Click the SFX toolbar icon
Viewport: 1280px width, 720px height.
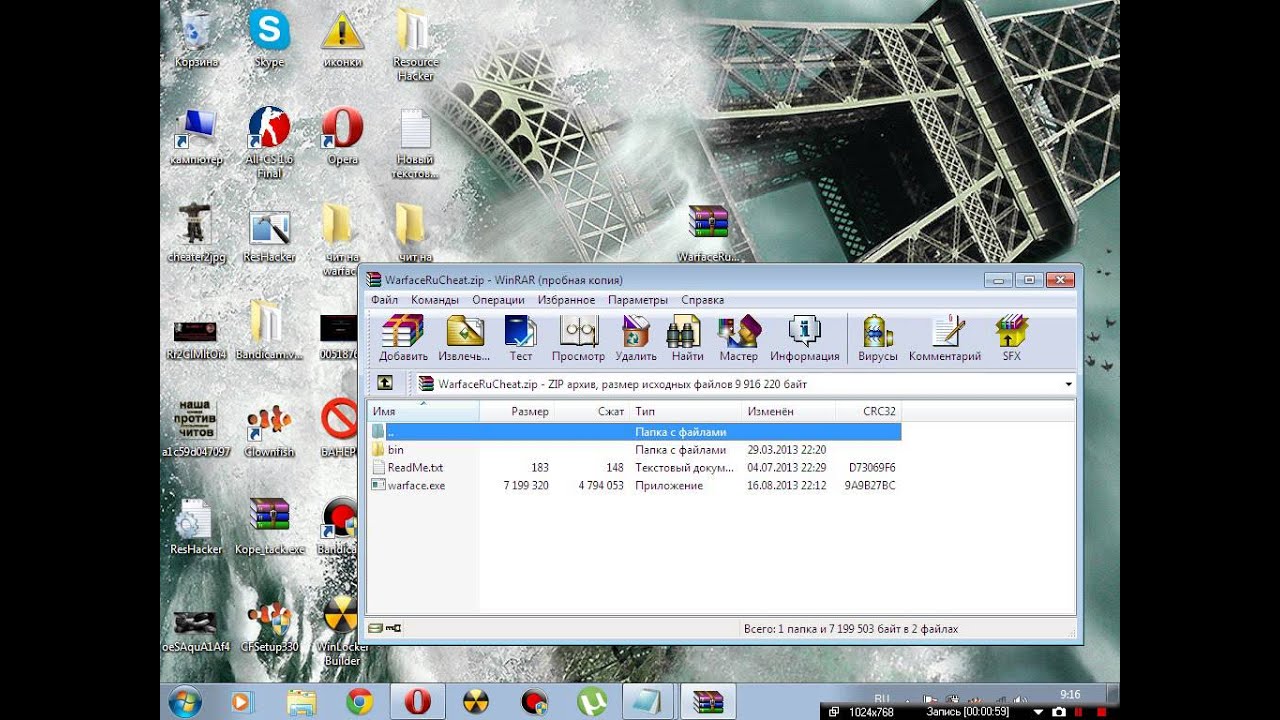coord(1012,338)
